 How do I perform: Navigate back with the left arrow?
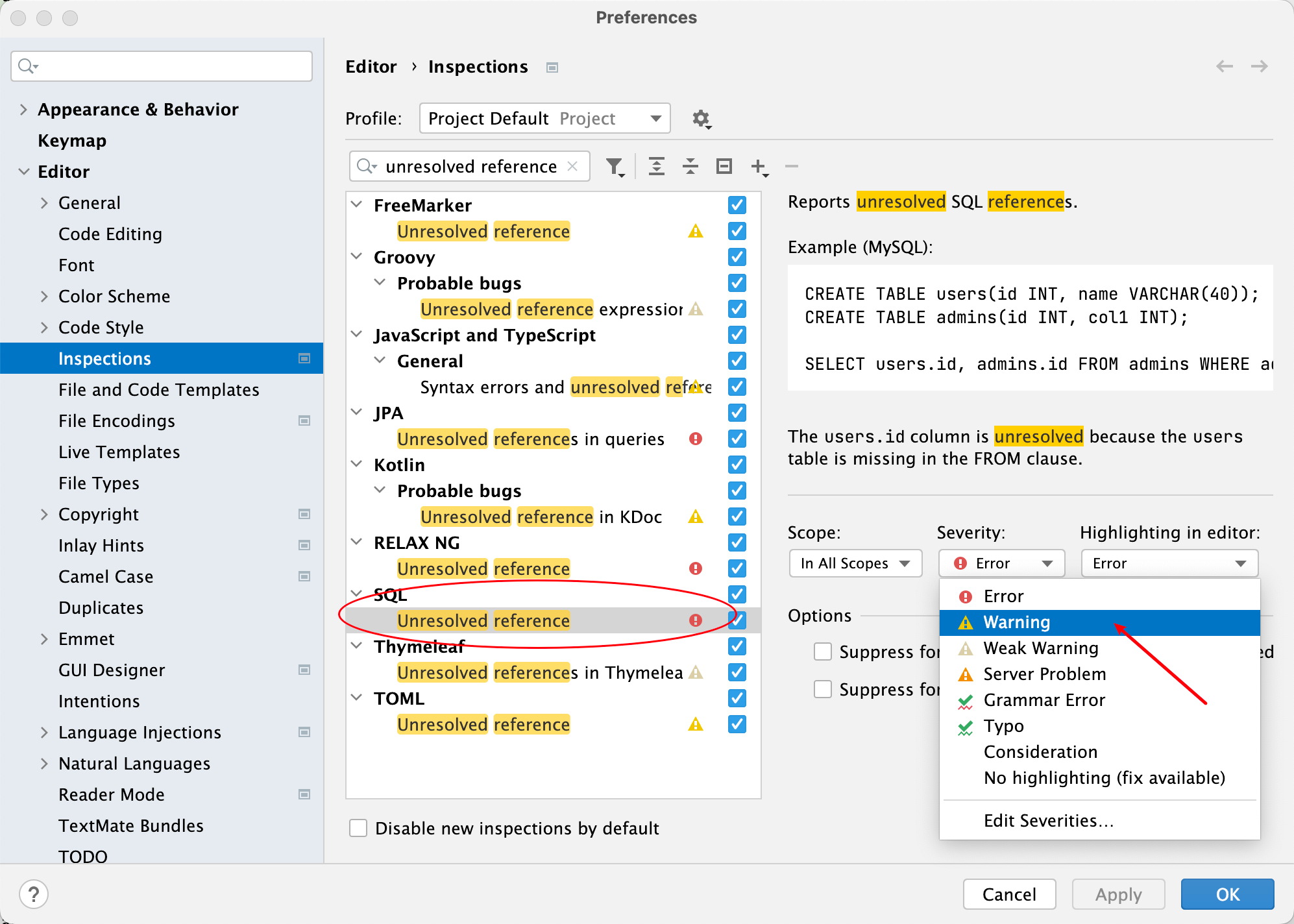coord(1225,66)
